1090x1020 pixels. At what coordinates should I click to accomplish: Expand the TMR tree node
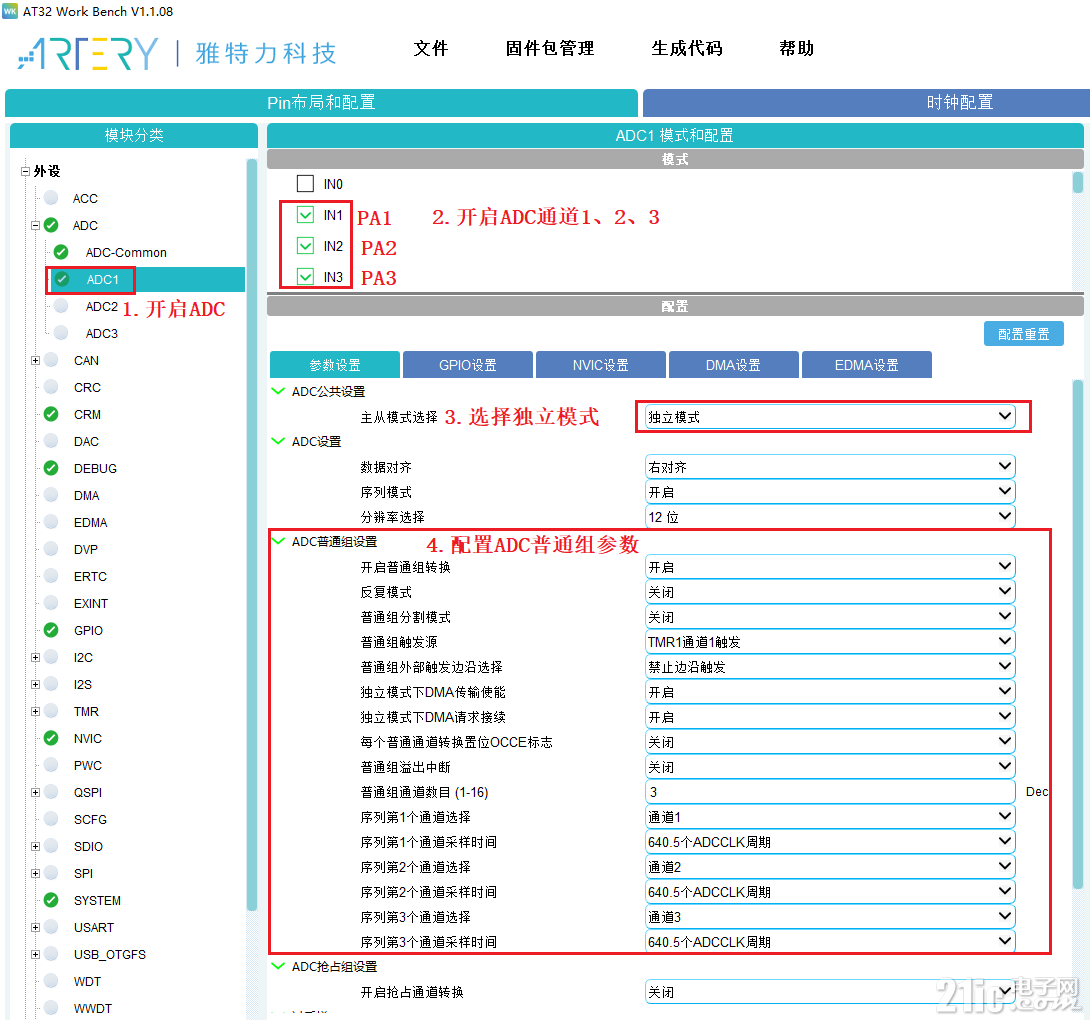(35, 711)
